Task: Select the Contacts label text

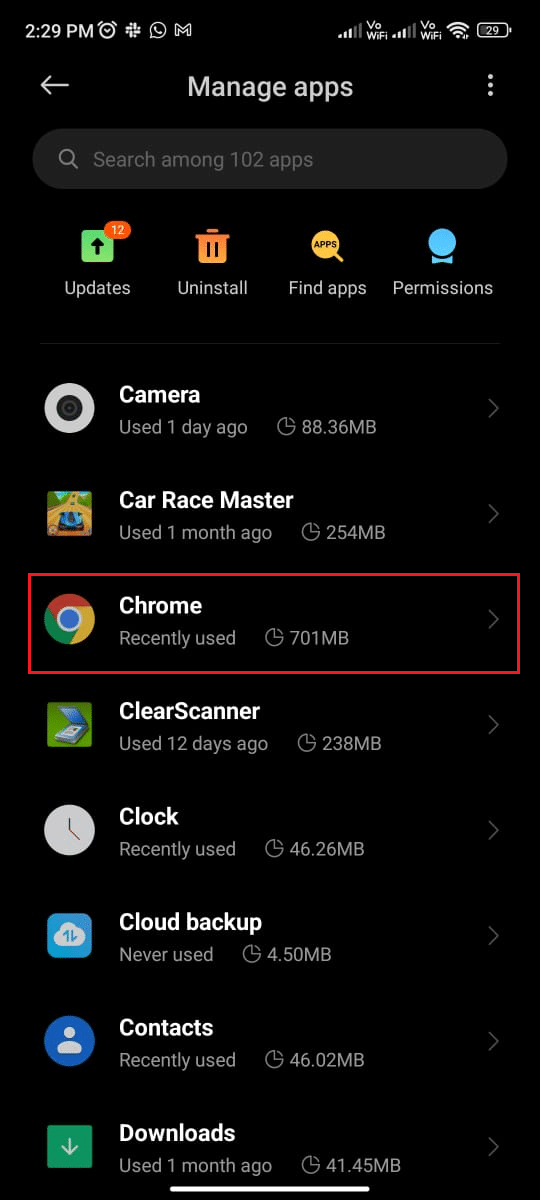Action: 166,1028
